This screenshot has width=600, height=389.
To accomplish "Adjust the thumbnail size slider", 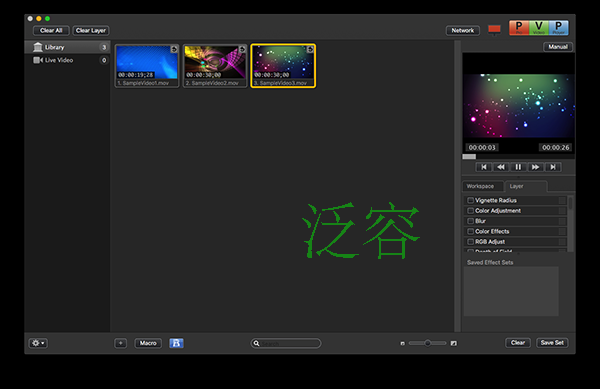I will pyautogui.click(x=427, y=343).
